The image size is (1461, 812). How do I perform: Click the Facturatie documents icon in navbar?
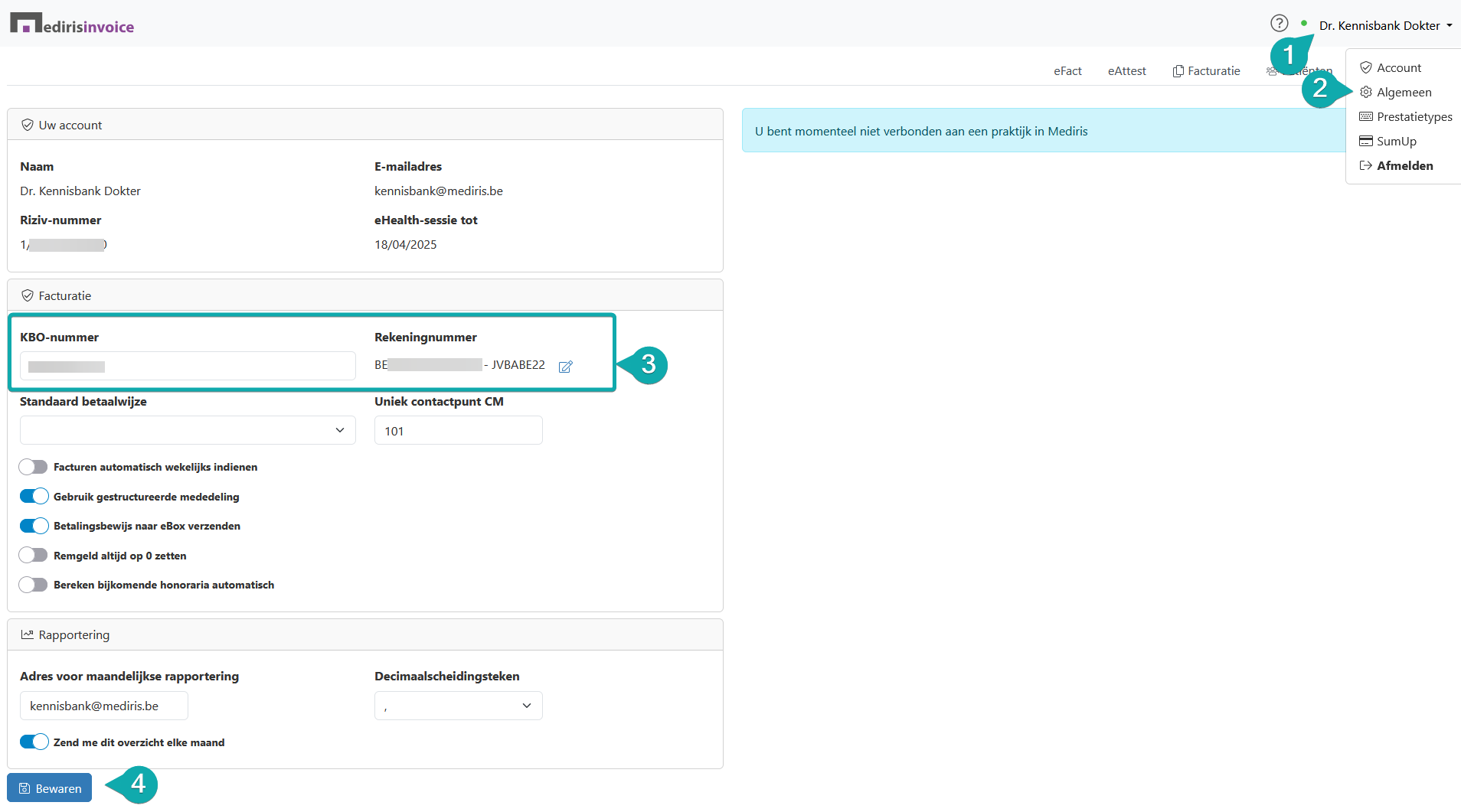pos(1178,71)
